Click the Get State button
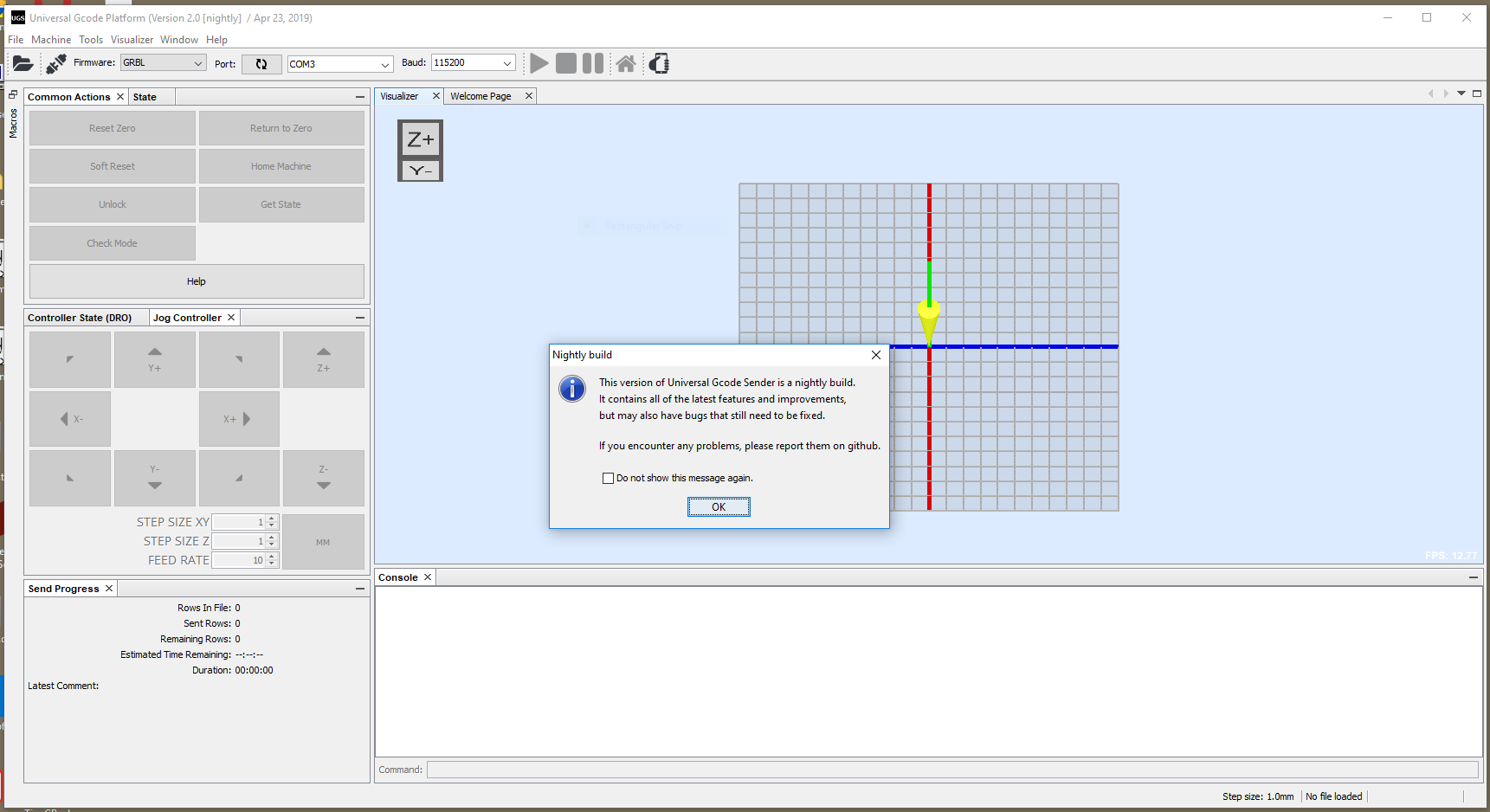 [281, 204]
